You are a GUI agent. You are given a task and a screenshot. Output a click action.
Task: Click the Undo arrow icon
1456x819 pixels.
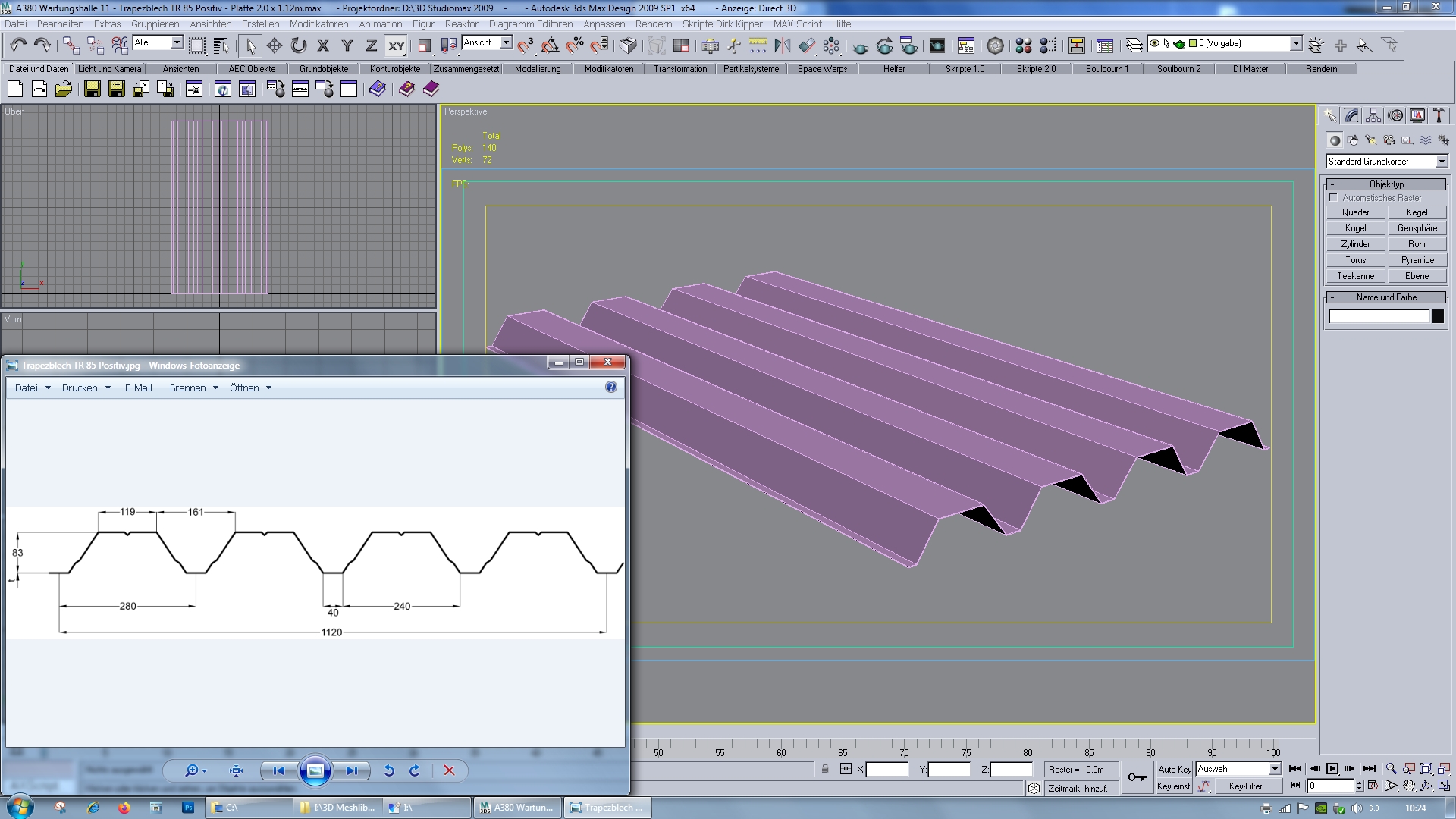18,46
